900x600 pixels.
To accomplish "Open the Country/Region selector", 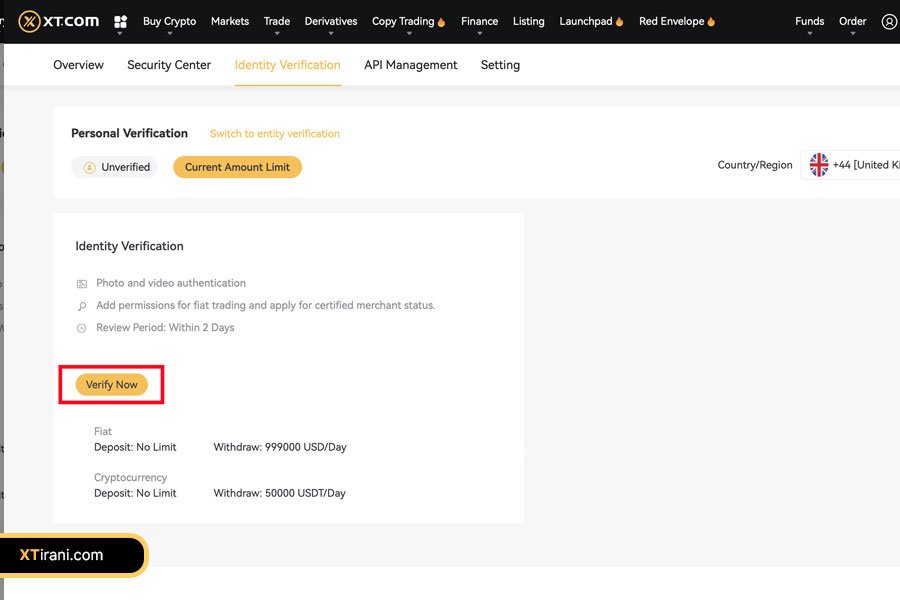I will tap(850, 165).
